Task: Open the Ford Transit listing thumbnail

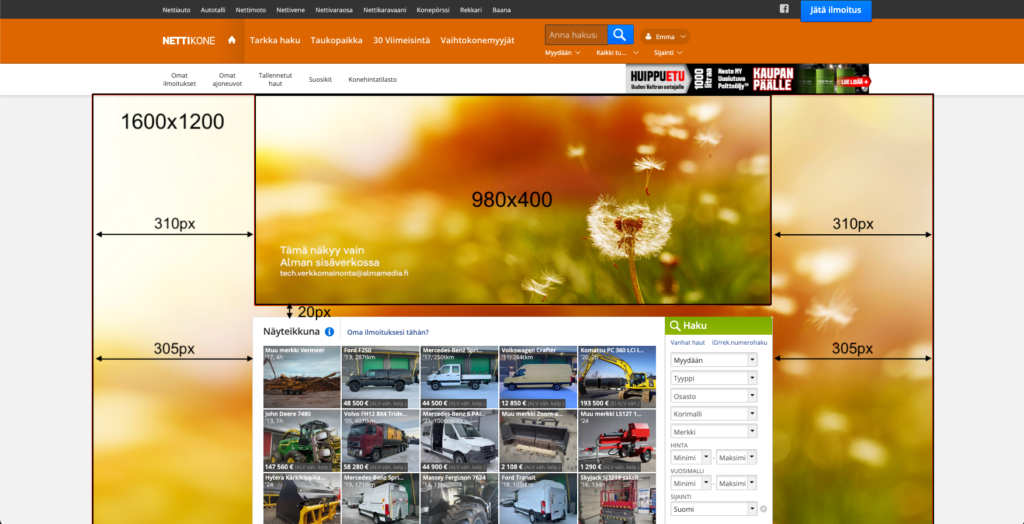Action: tap(537, 499)
